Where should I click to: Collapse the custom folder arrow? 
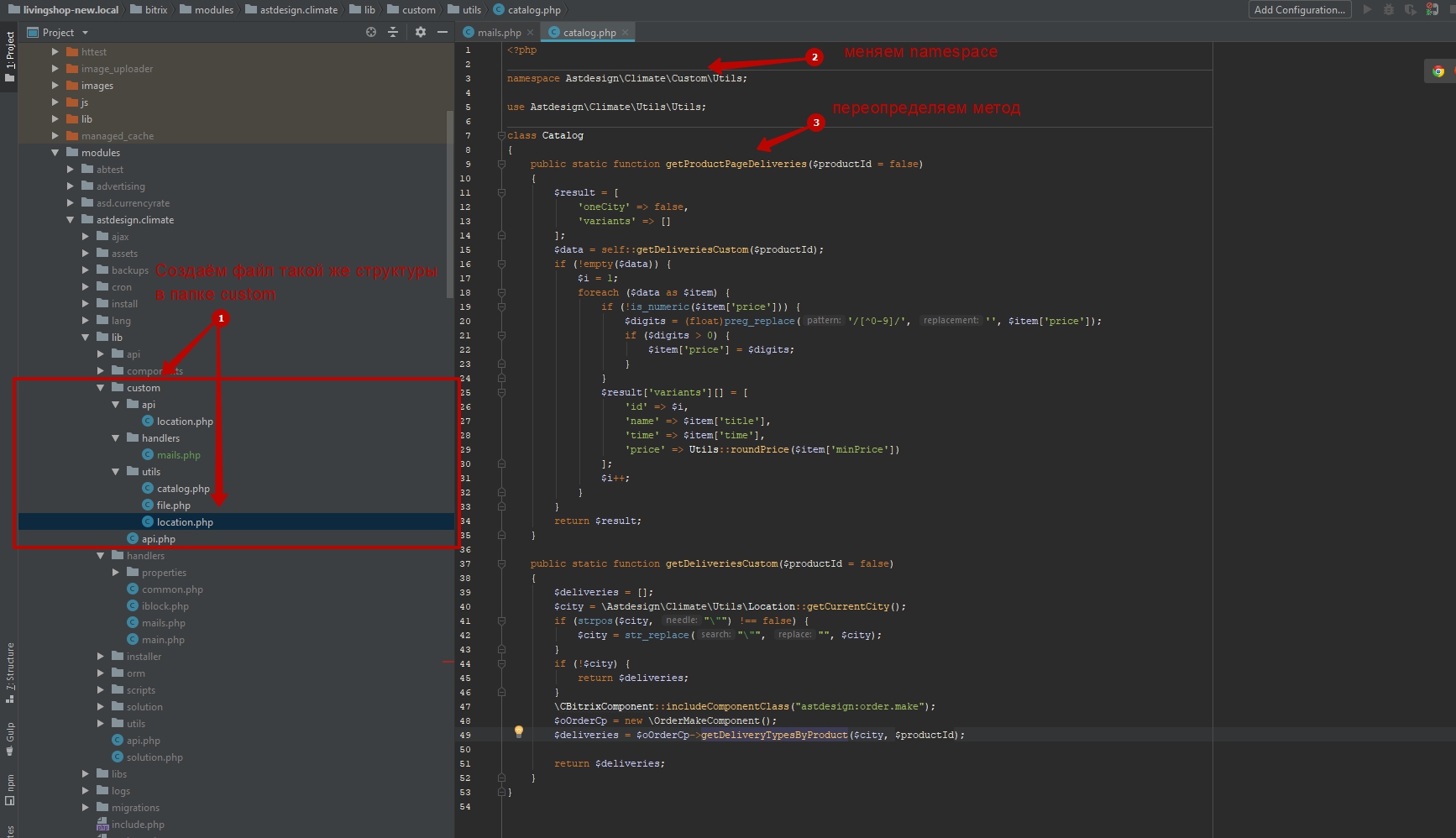click(x=101, y=388)
